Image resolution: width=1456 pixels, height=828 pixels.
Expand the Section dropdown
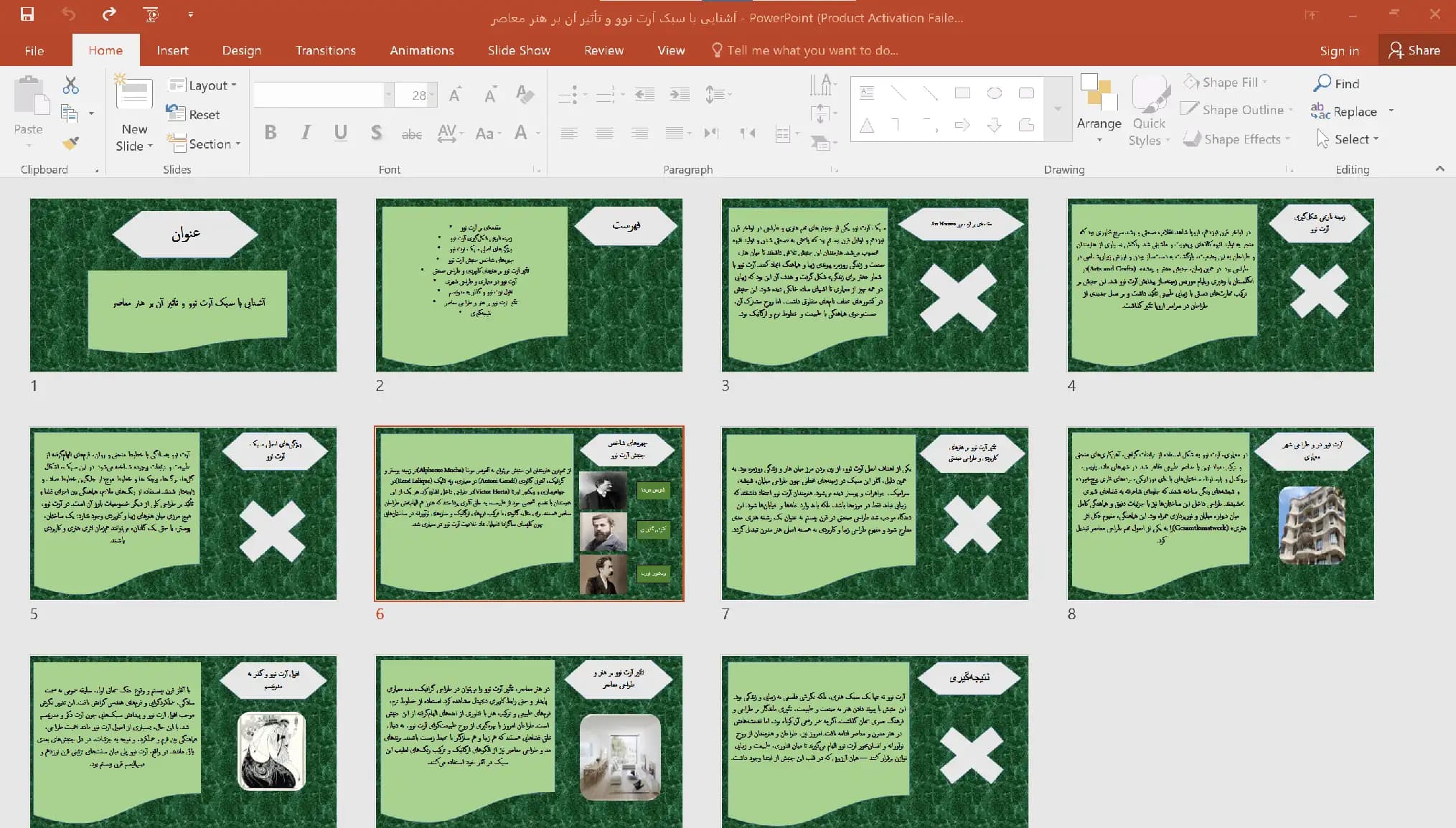[x=204, y=144]
